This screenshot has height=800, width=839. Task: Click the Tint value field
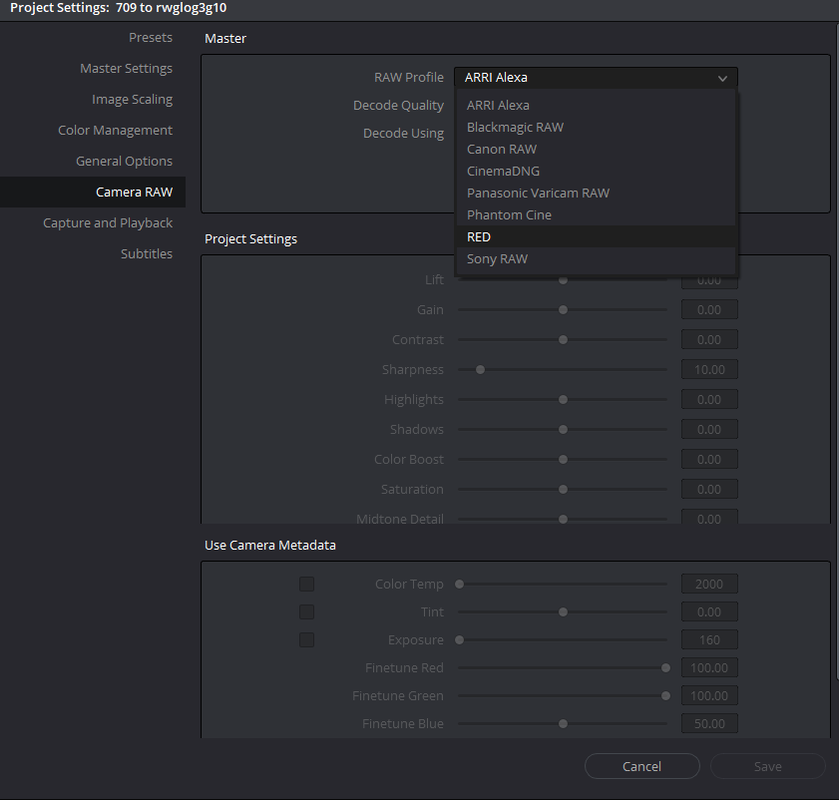(710, 612)
